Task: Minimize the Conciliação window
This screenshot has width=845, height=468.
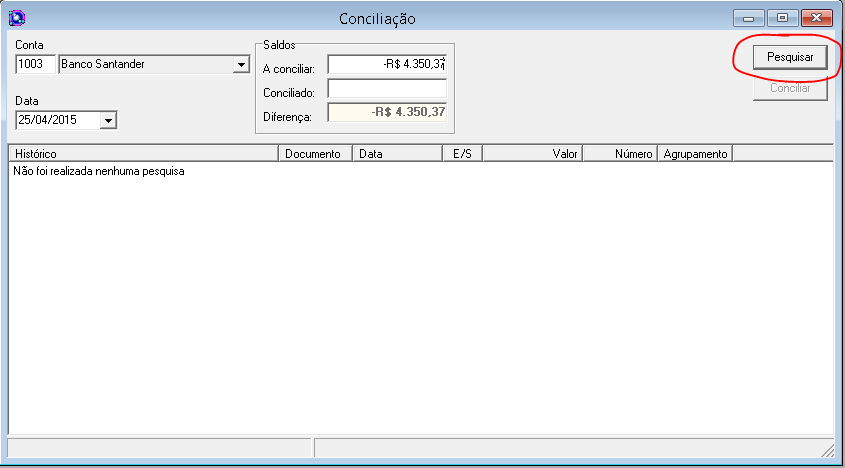Action: [750, 18]
